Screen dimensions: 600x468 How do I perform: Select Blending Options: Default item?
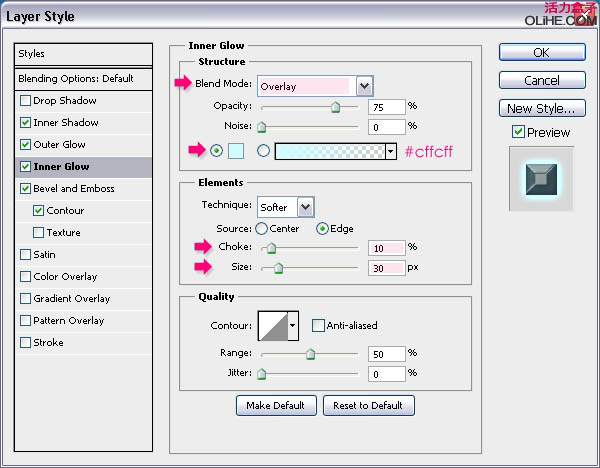76,78
